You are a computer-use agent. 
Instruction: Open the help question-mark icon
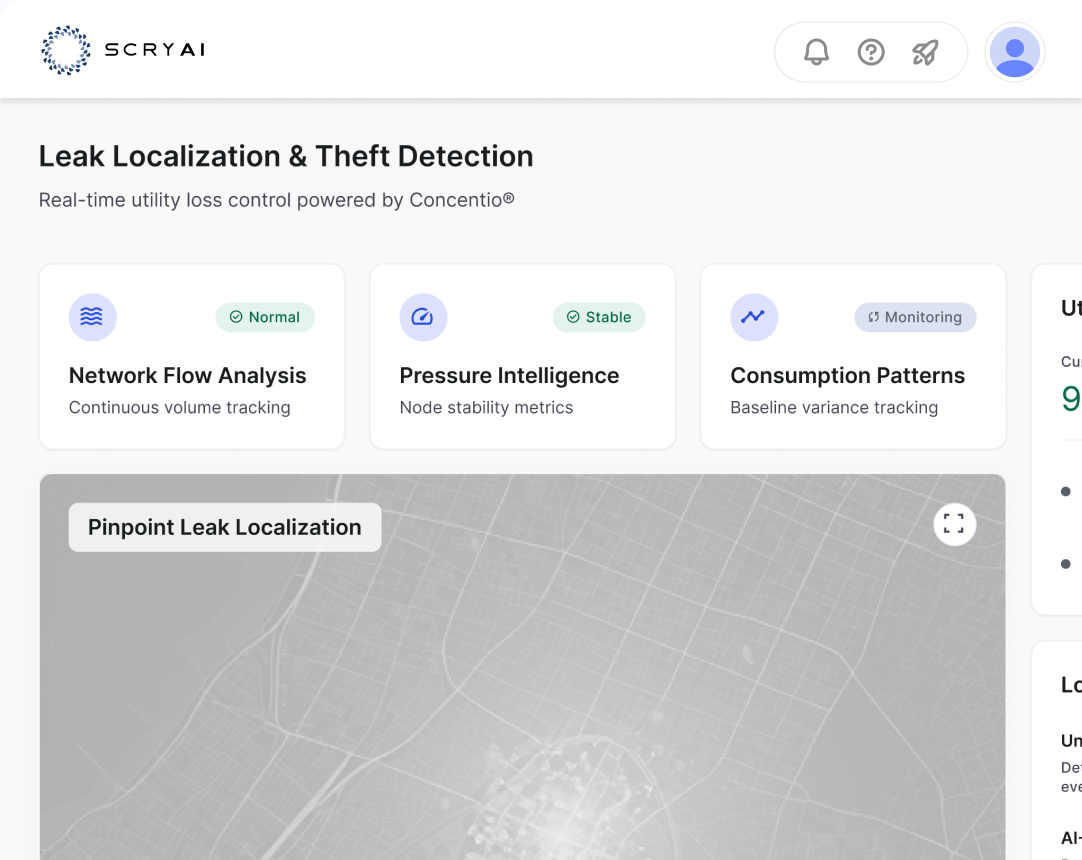tap(871, 52)
